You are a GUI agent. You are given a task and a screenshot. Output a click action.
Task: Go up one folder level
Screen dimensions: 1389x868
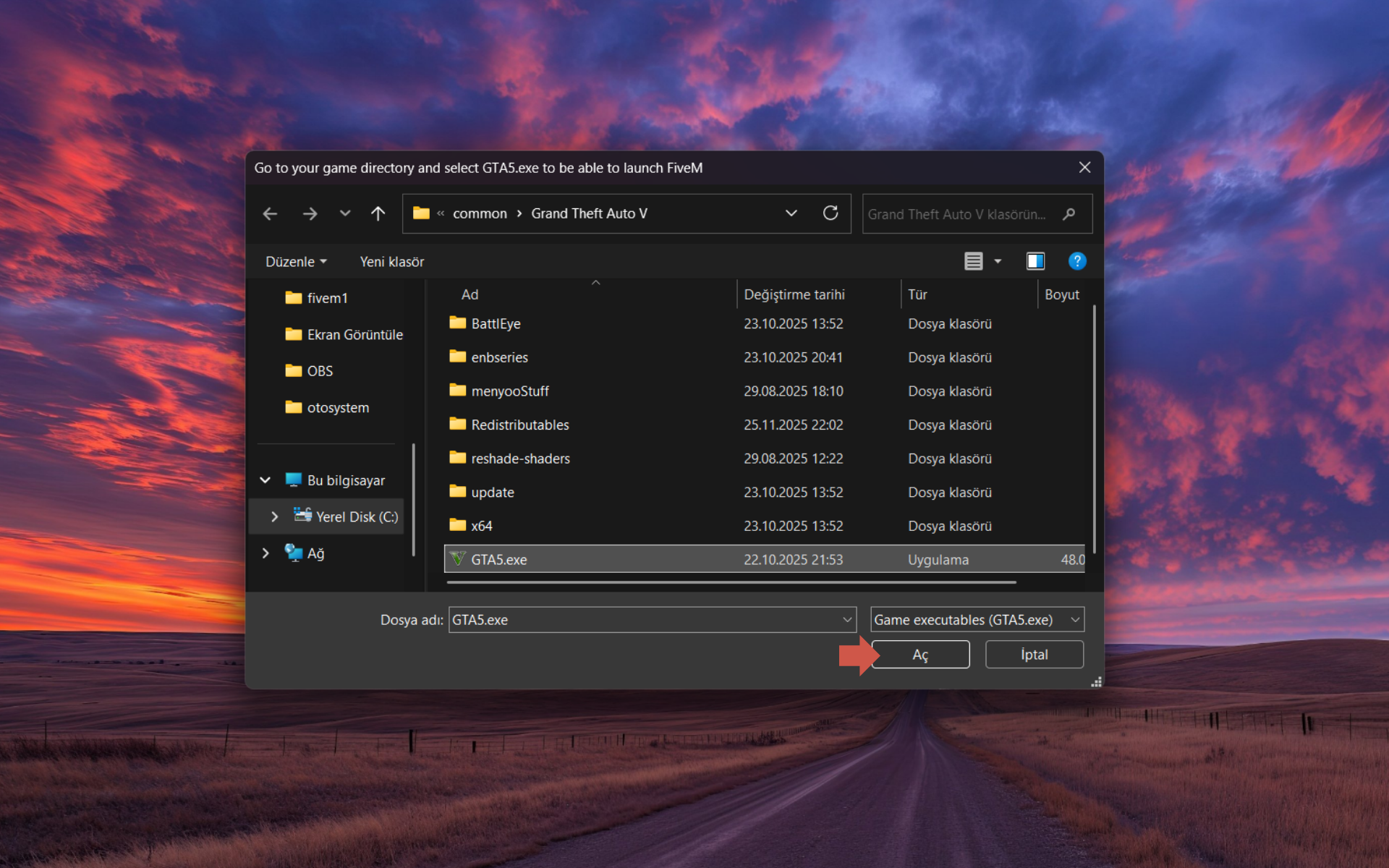coord(378,214)
